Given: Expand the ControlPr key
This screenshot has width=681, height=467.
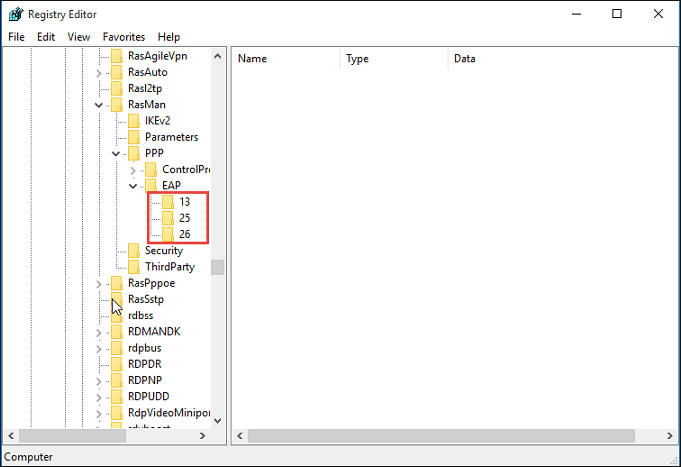Looking at the screenshot, I should 133,170.
